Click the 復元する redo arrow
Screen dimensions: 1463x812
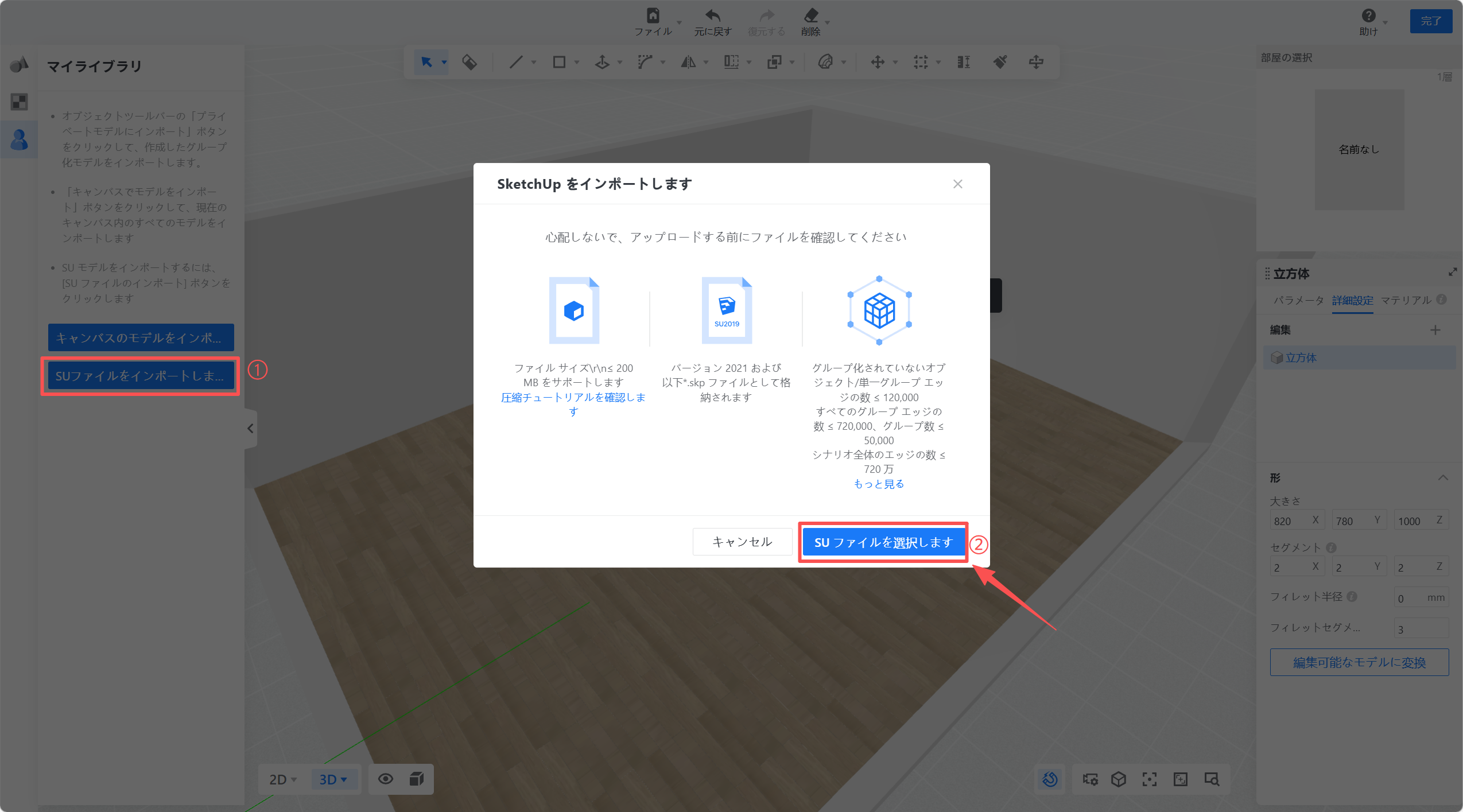(x=767, y=15)
